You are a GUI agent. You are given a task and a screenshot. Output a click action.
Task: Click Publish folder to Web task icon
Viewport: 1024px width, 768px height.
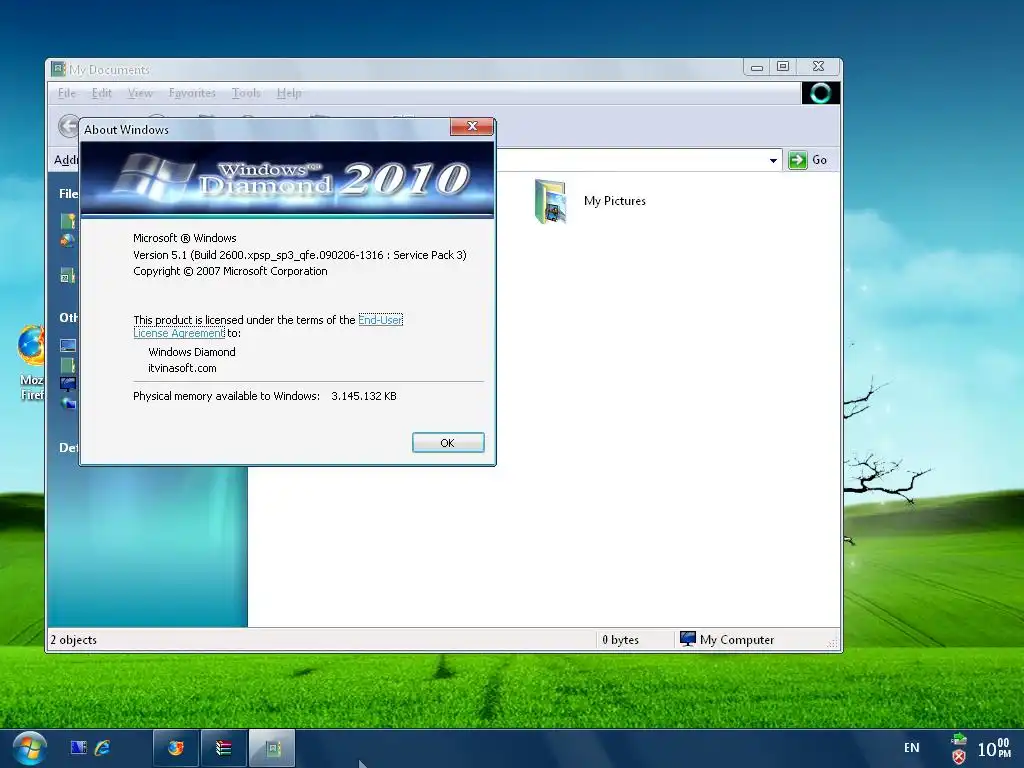click(68, 241)
